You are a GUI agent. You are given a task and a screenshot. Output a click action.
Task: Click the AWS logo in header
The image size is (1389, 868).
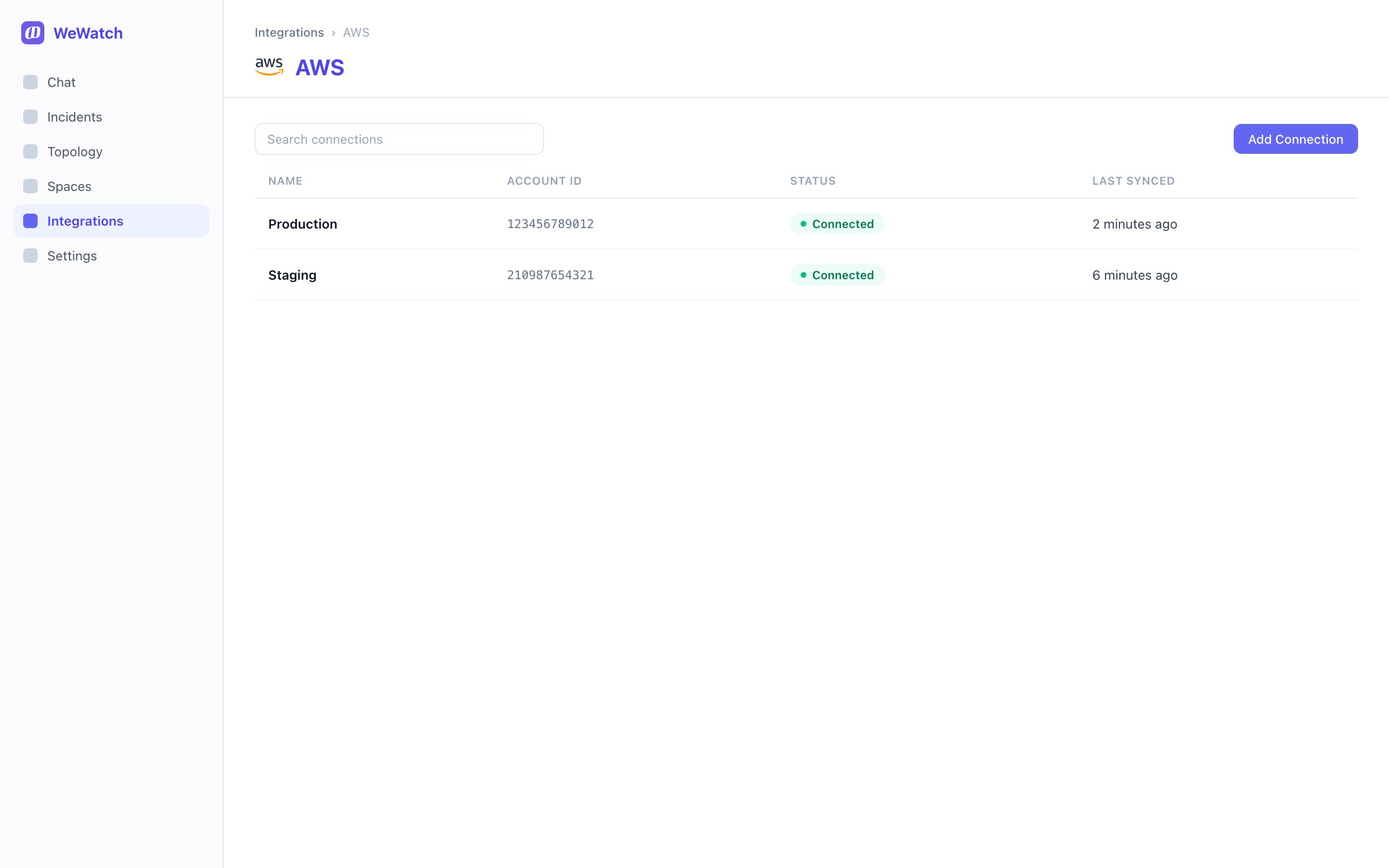pos(269,67)
